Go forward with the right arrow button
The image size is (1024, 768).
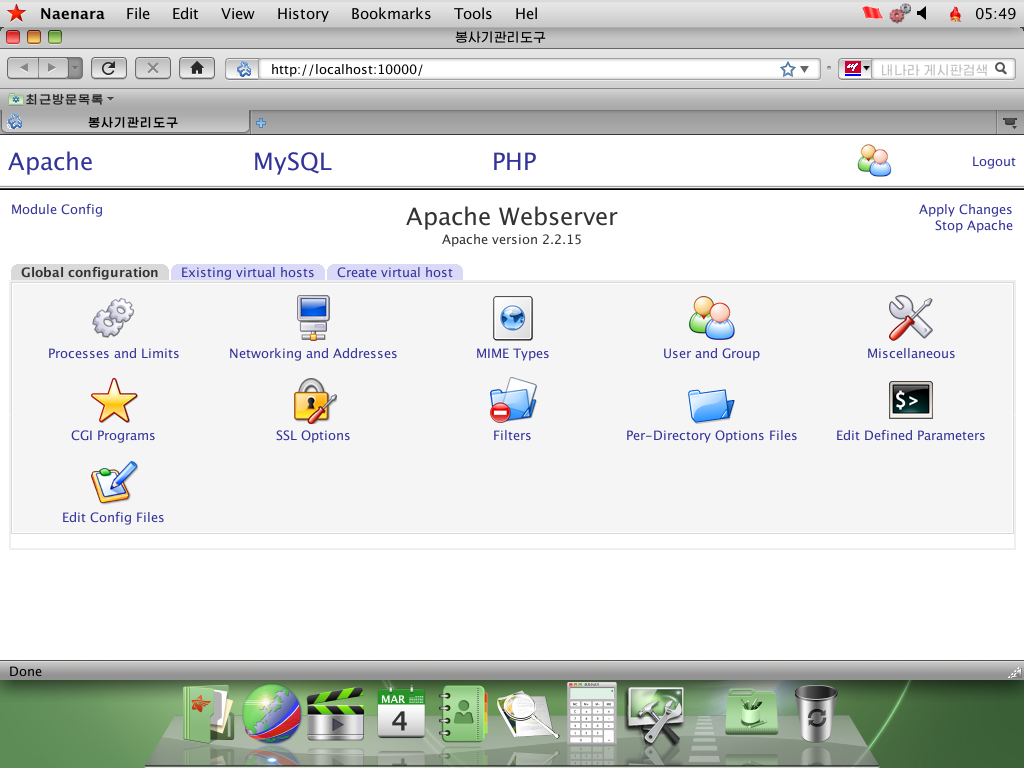click(52, 68)
